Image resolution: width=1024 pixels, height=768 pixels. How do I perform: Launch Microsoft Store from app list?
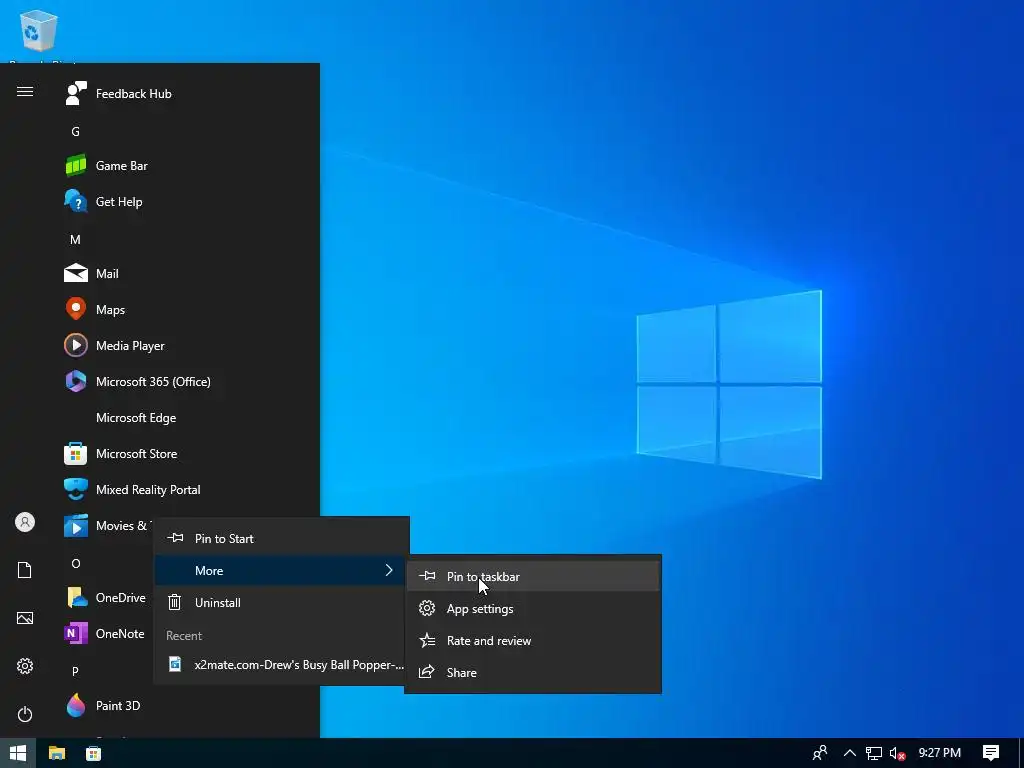coord(136,454)
